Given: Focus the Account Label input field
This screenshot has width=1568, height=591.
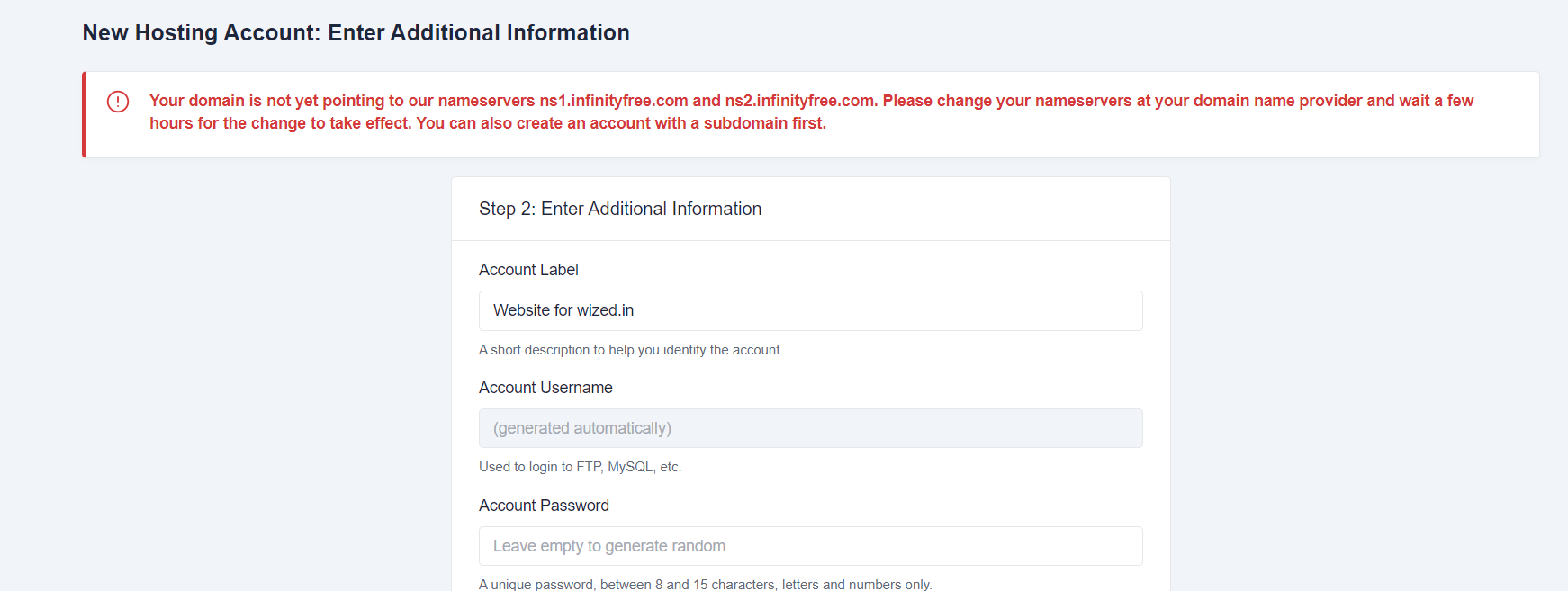Looking at the screenshot, I should (810, 310).
